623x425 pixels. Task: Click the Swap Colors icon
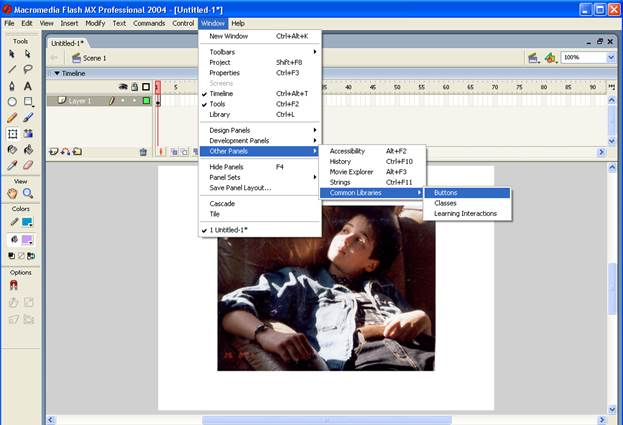(31, 256)
